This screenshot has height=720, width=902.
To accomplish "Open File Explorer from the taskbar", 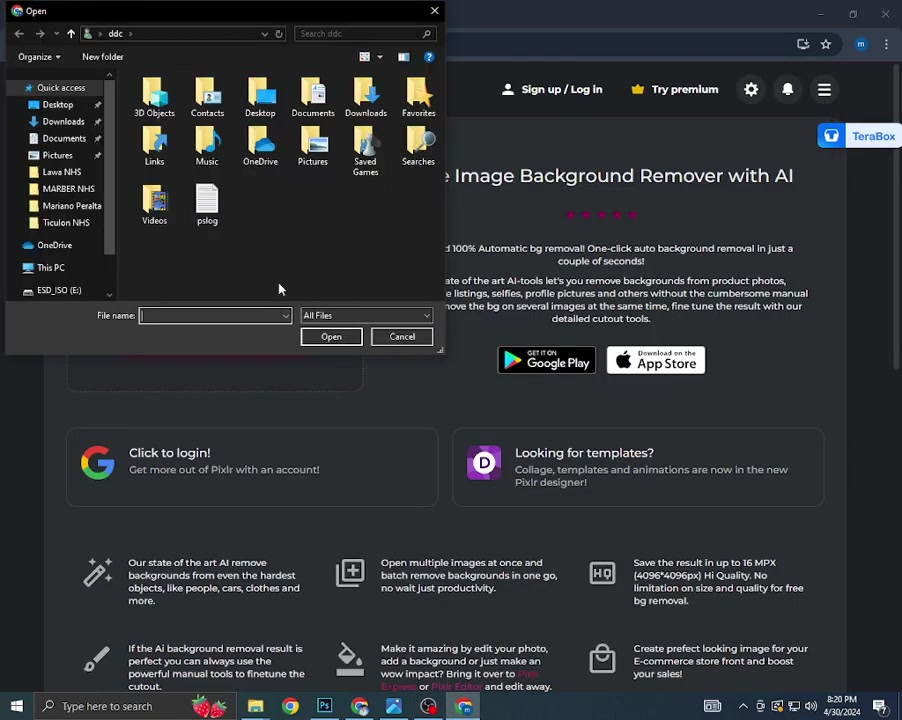I will pos(255,706).
